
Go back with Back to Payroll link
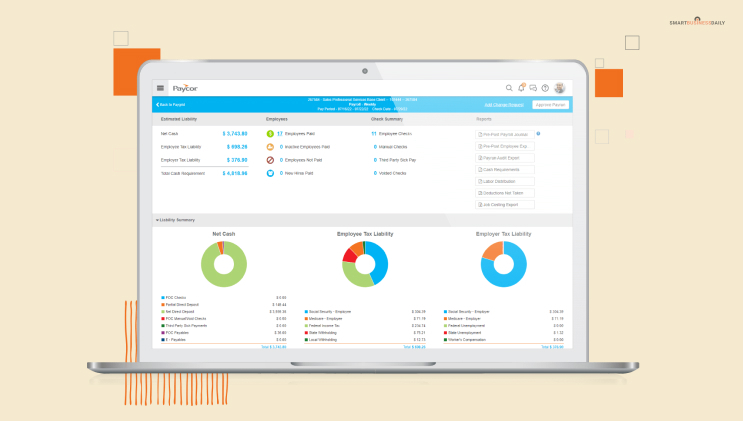pyautogui.click(x=171, y=105)
